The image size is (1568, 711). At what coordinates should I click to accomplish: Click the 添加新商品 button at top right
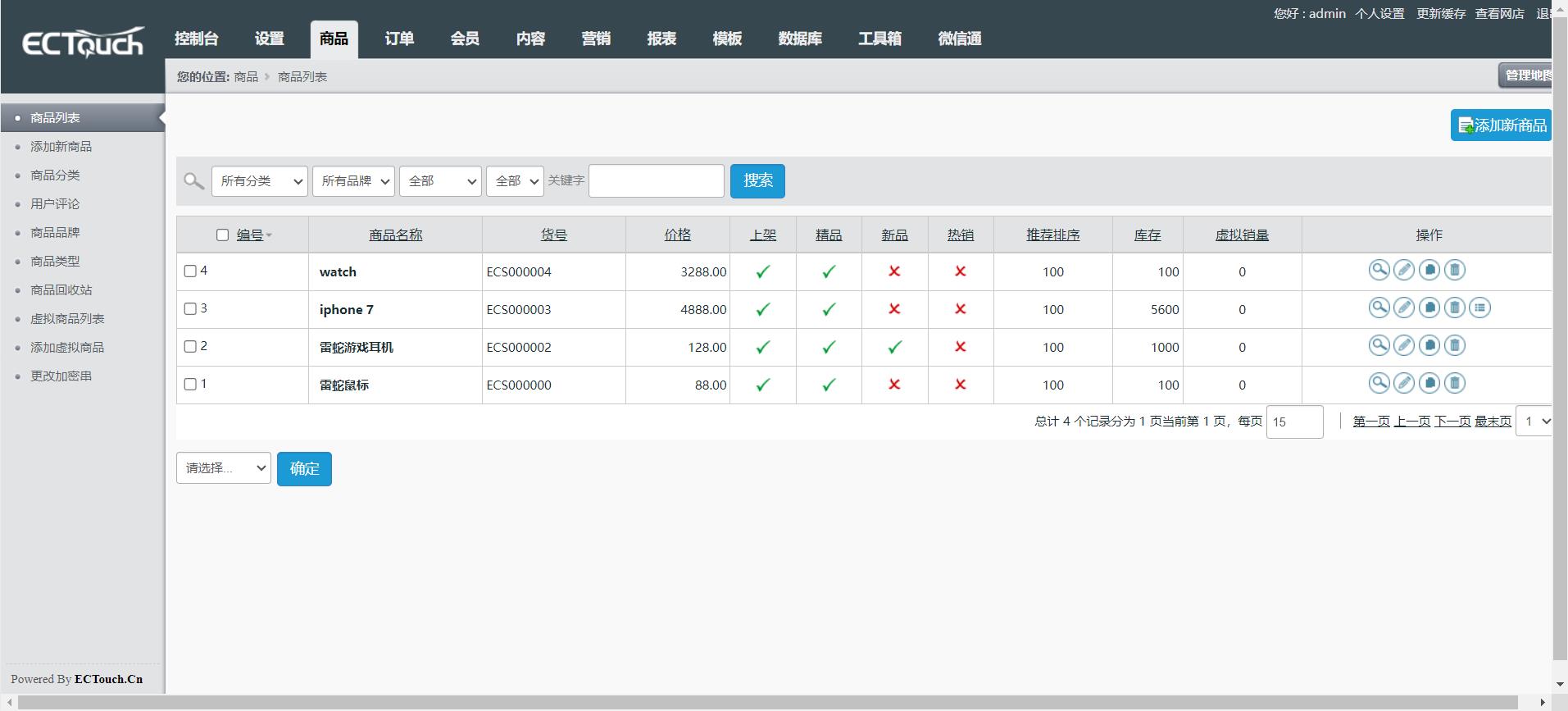coord(1501,125)
